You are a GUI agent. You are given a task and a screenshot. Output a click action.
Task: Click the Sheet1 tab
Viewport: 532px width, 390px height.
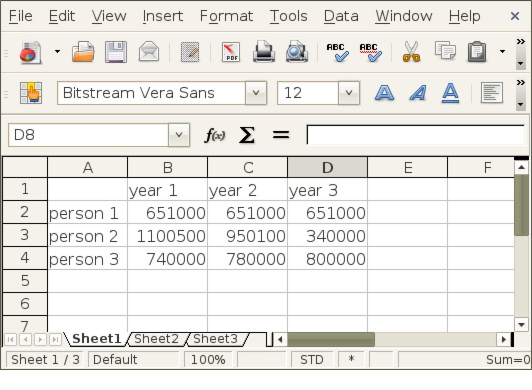tap(96, 339)
